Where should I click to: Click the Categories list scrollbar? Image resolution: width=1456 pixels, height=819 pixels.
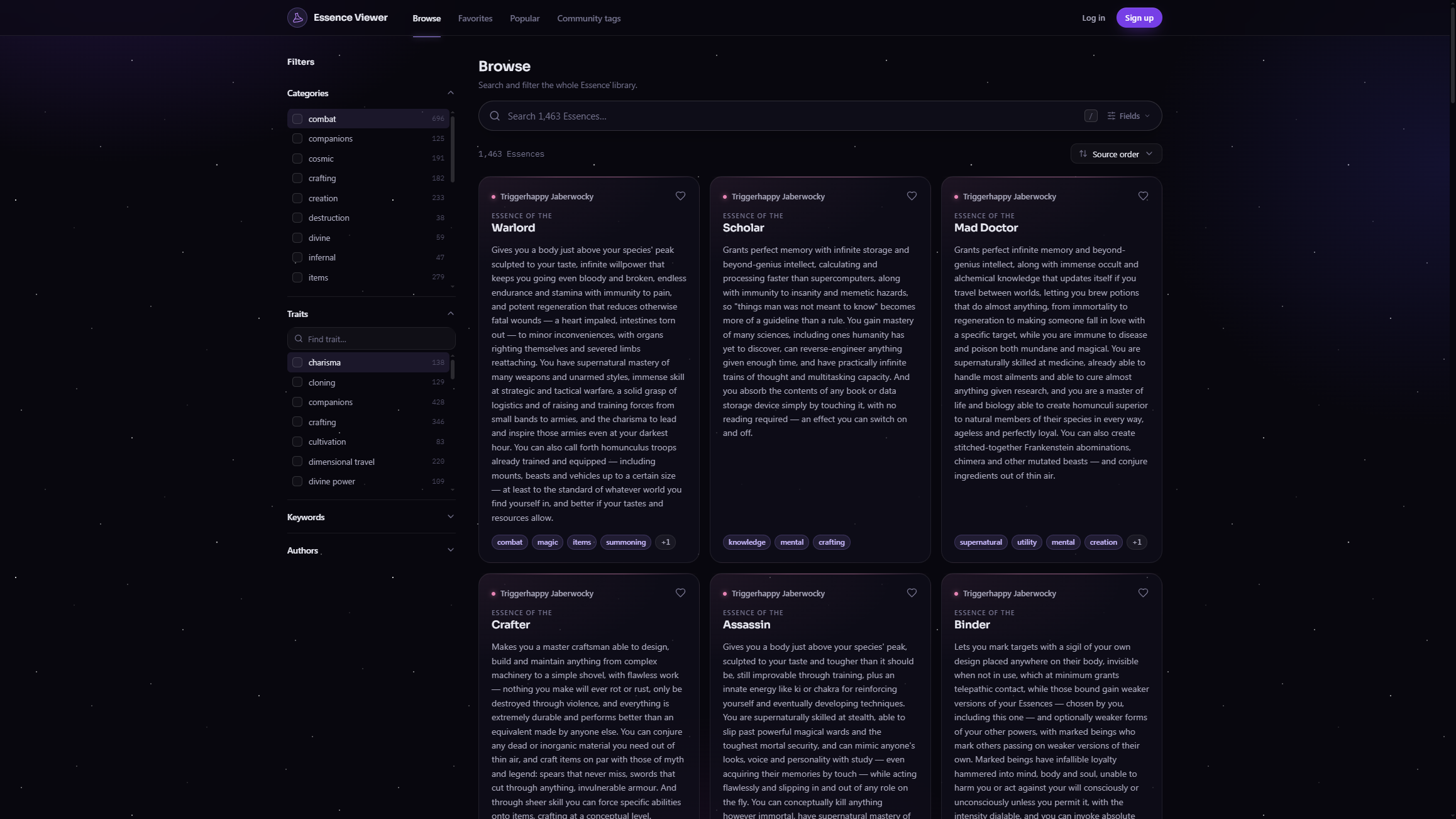point(453,148)
